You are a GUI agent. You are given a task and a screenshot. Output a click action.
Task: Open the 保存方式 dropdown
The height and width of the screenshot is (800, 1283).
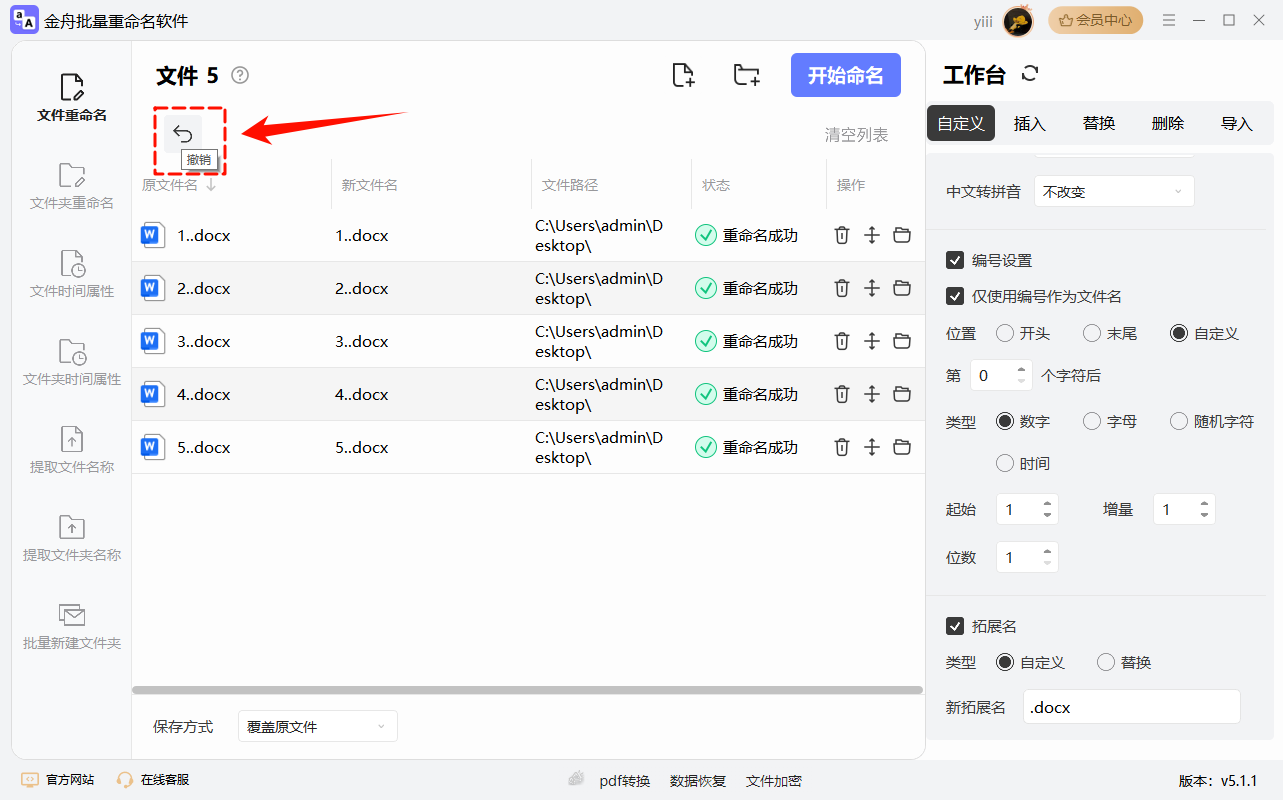[x=317, y=725]
